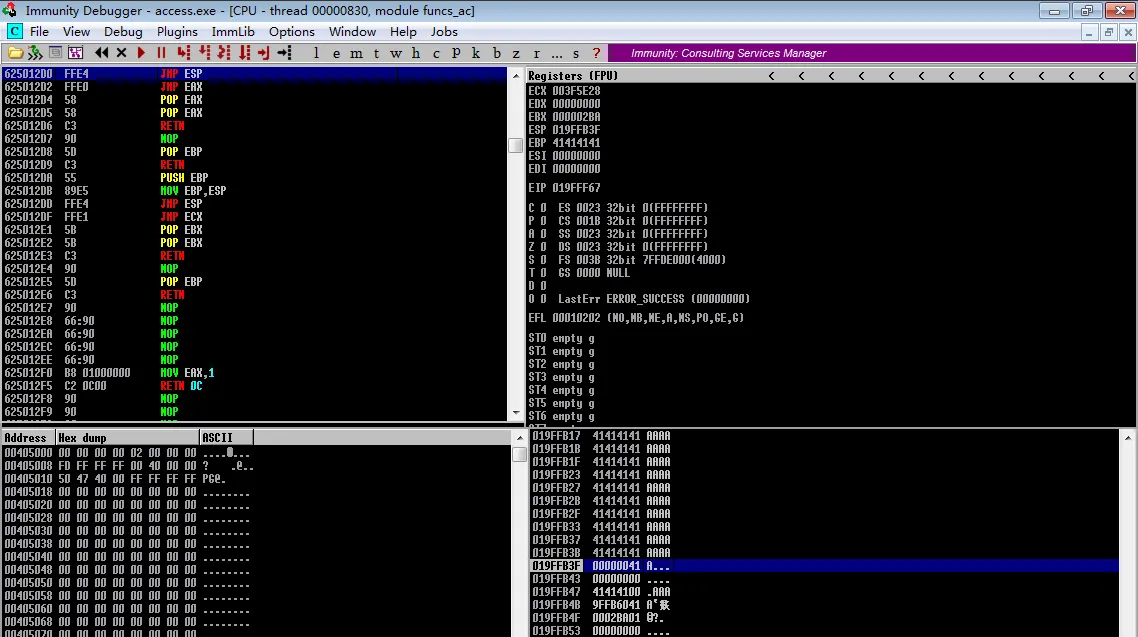Open executable file with folder icon

15,53
